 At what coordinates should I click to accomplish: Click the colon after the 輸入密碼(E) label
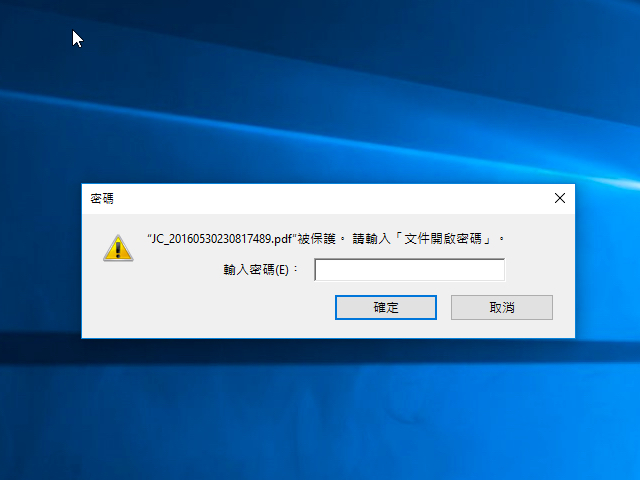click(296, 270)
